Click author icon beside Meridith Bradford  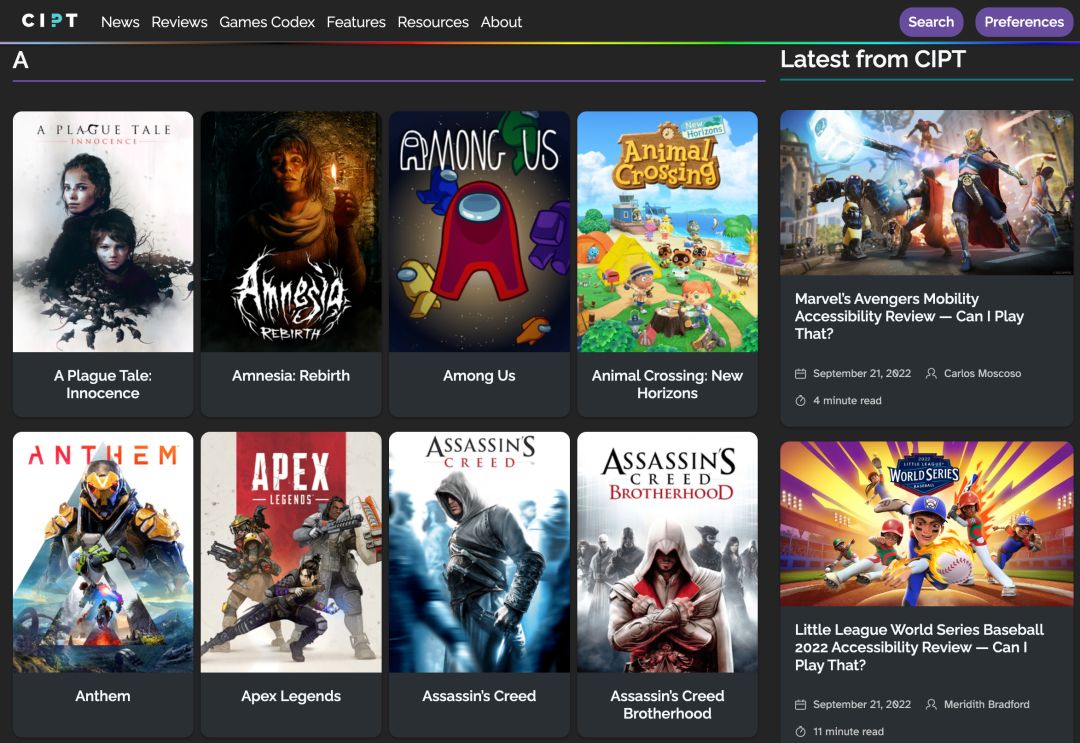point(931,704)
